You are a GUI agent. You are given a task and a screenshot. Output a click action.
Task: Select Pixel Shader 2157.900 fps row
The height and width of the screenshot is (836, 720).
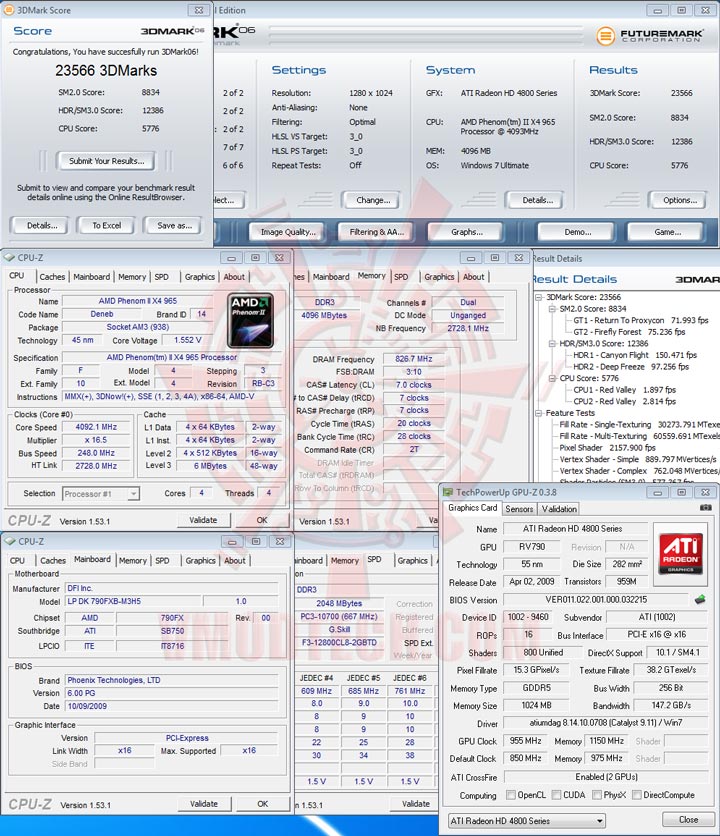pyautogui.click(x=607, y=448)
